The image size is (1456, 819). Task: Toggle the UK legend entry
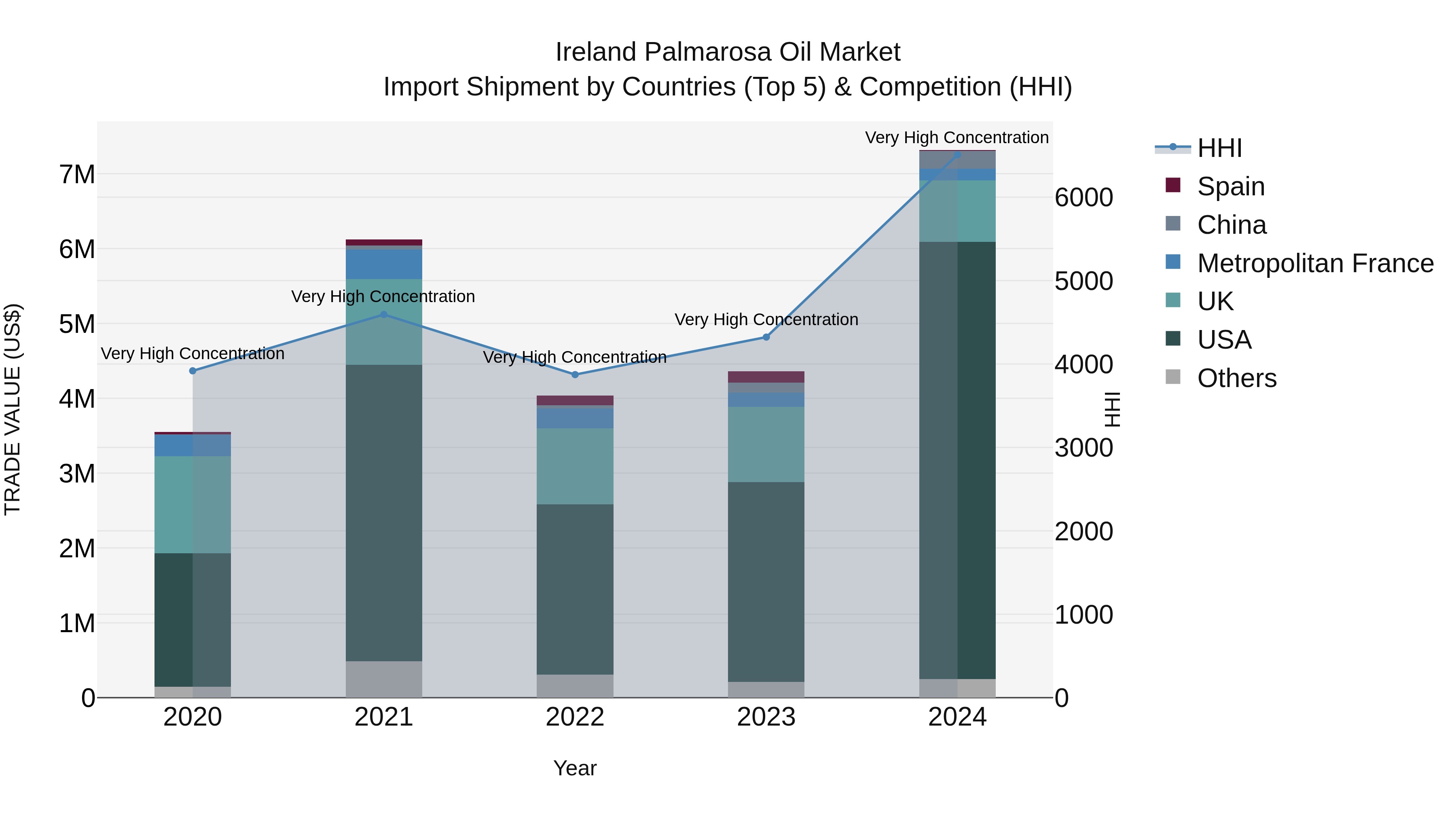pyautogui.click(x=1200, y=301)
